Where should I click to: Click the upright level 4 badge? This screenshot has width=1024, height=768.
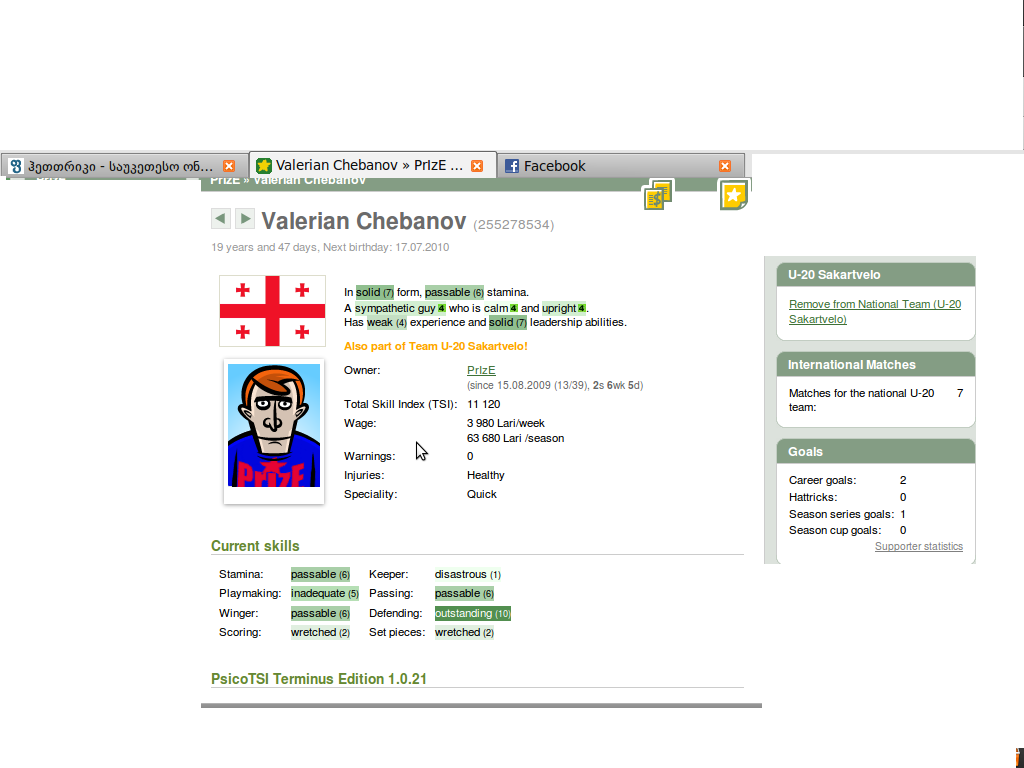(581, 308)
